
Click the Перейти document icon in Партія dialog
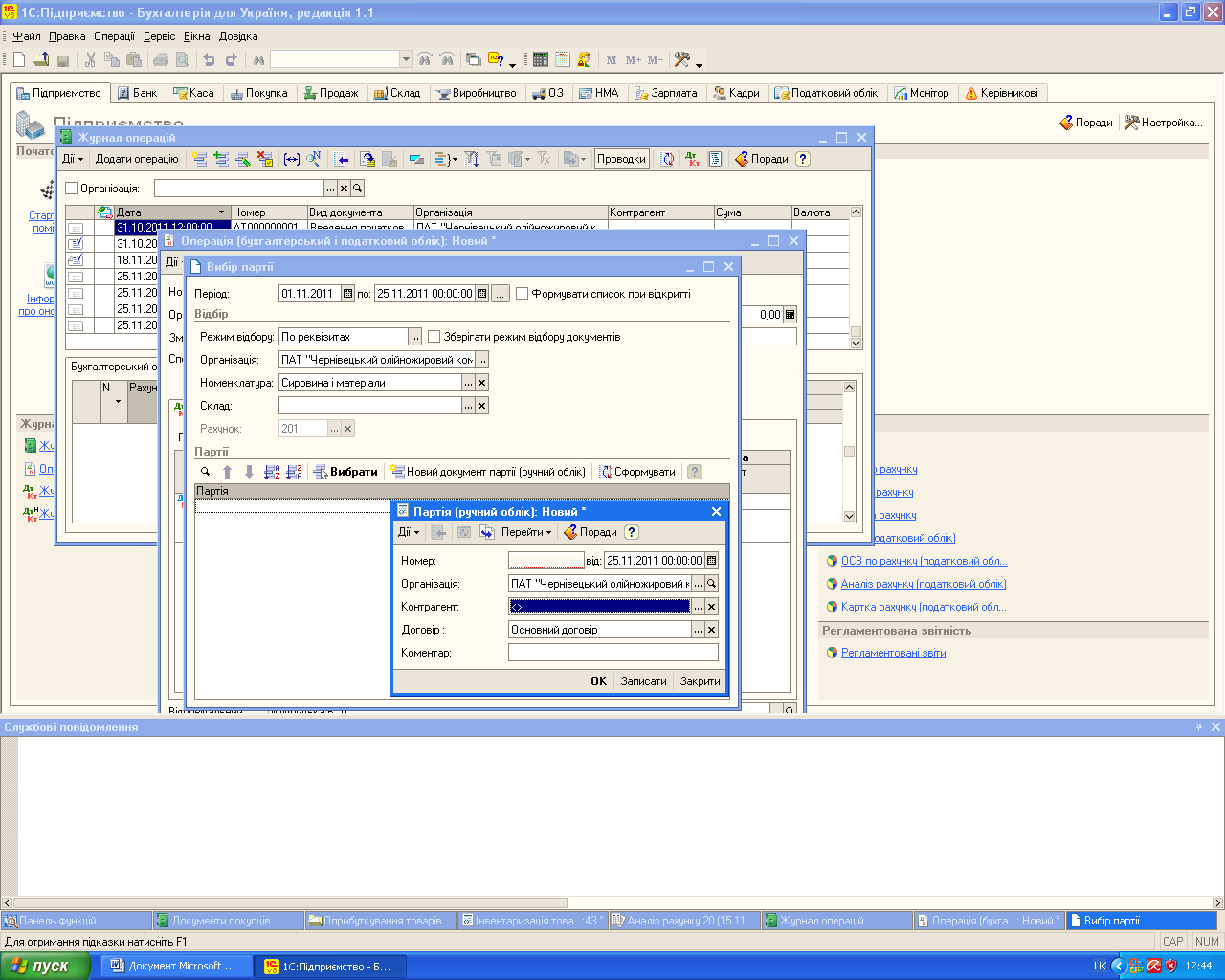pos(487,532)
